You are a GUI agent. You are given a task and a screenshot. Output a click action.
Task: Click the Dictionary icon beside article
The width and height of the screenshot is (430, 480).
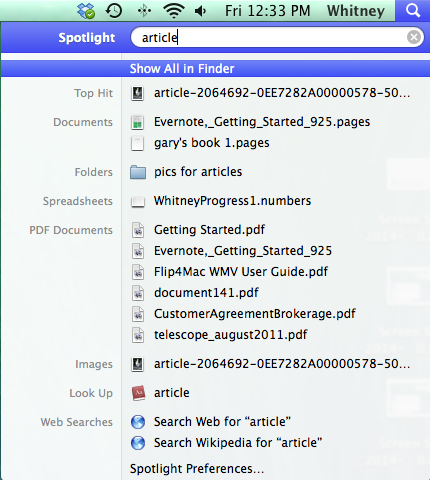(x=138, y=393)
